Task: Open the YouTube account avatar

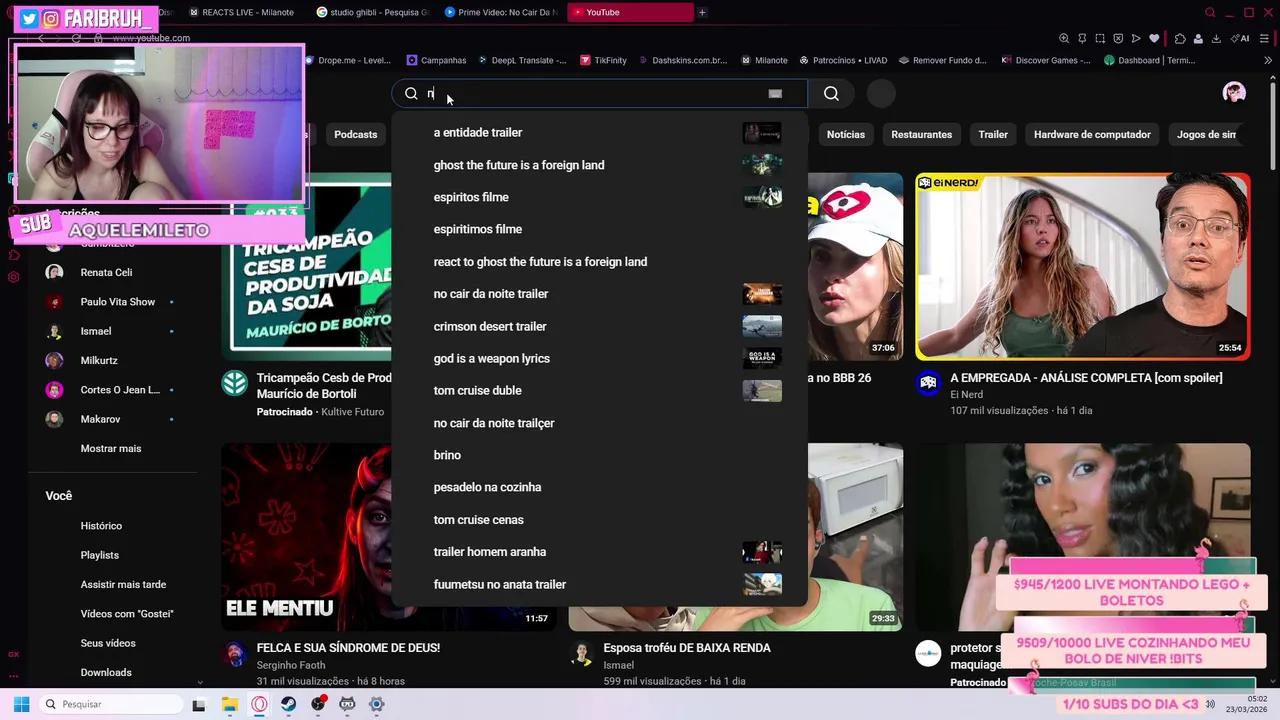Action: tap(1234, 93)
